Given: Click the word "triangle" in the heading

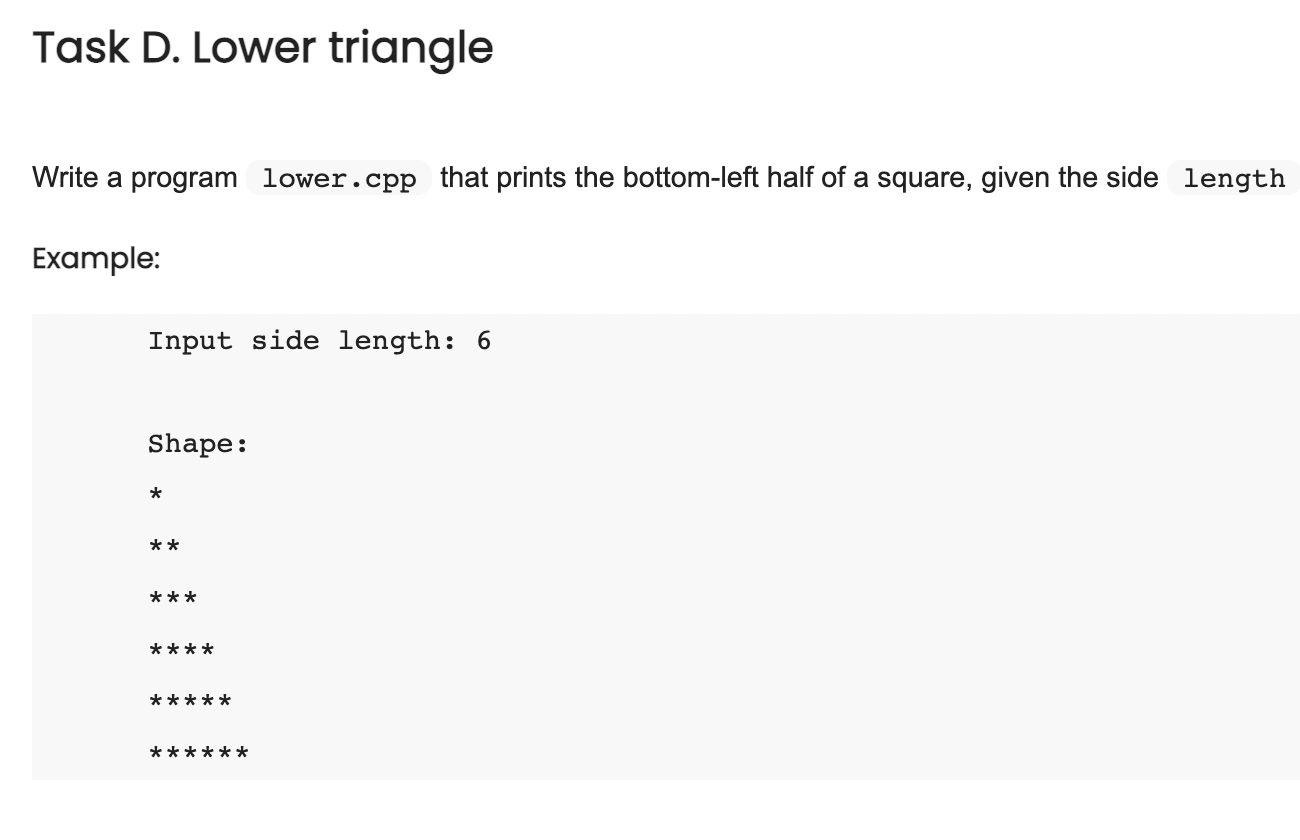Looking at the screenshot, I should coord(411,50).
